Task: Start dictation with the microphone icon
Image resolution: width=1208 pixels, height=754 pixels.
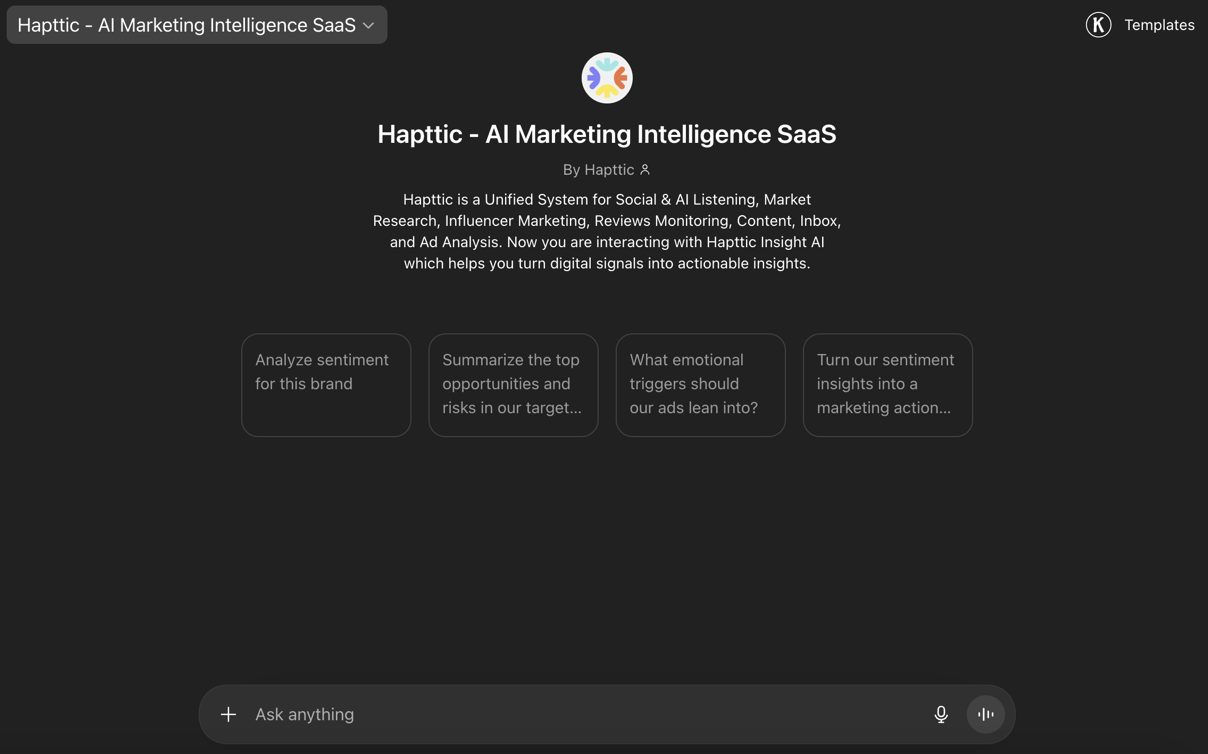Action: coord(941,714)
